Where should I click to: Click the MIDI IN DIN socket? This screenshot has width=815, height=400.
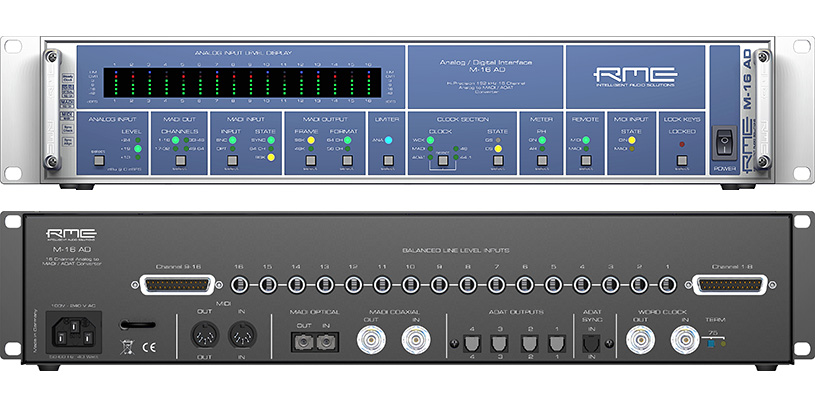[x=243, y=335]
